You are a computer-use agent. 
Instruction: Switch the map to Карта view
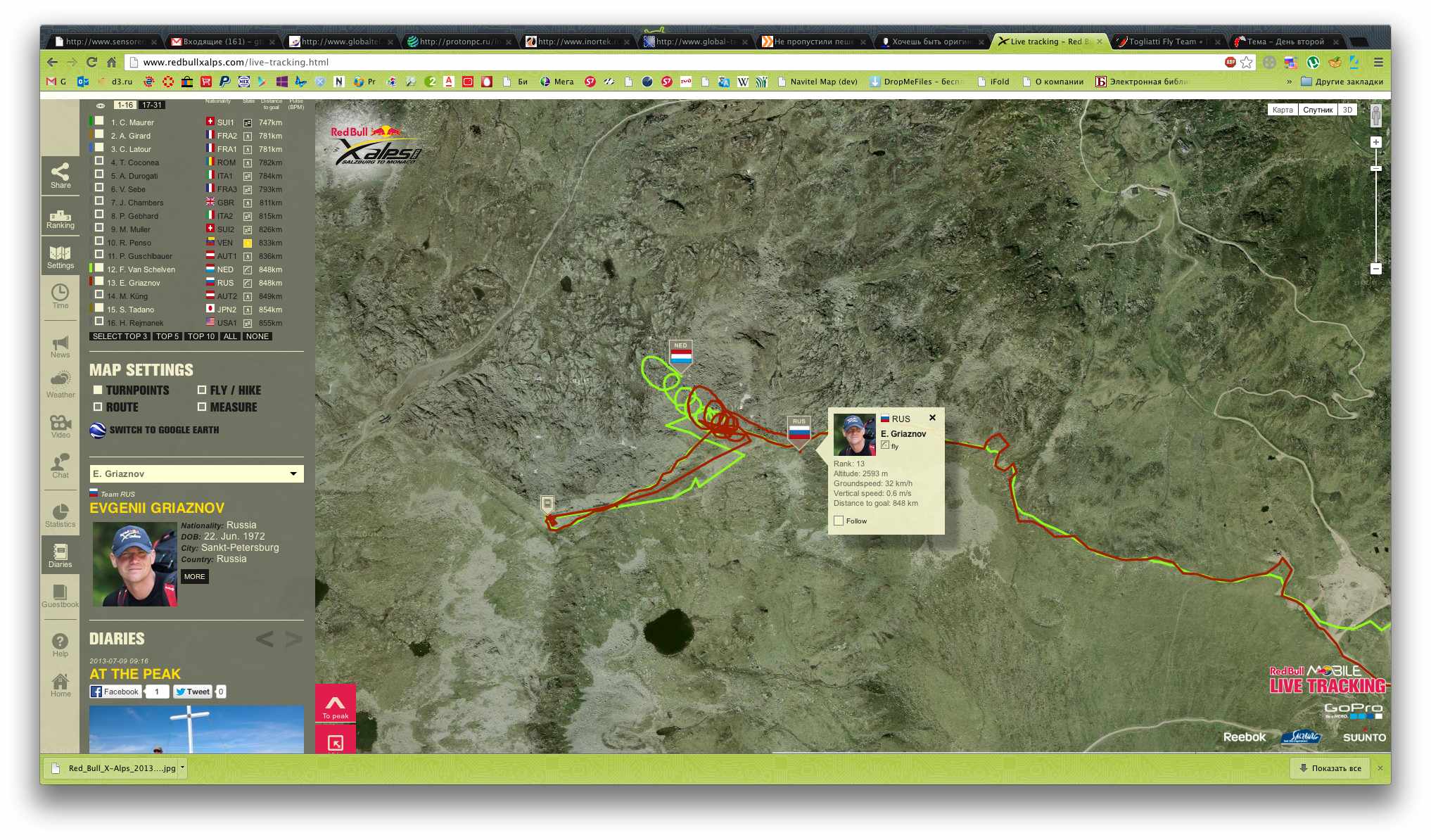(1282, 110)
